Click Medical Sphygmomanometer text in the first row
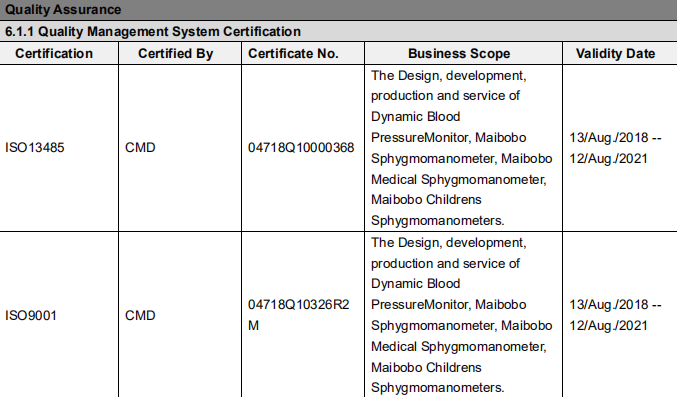 pyautogui.click(x=459, y=179)
